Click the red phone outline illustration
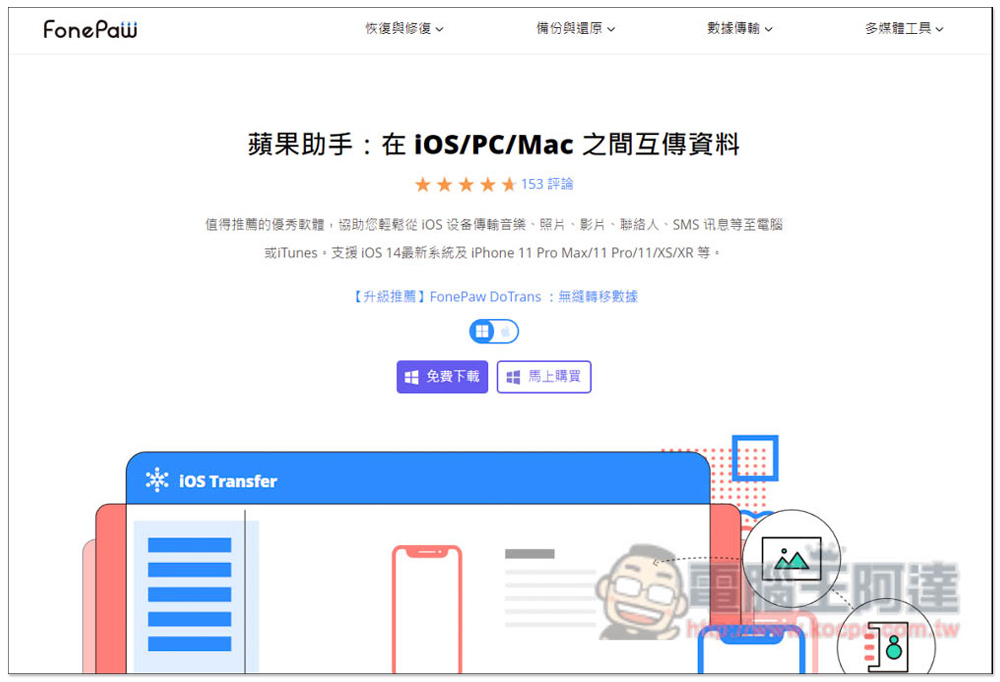The height and width of the screenshot is (682, 1000). click(x=427, y=608)
